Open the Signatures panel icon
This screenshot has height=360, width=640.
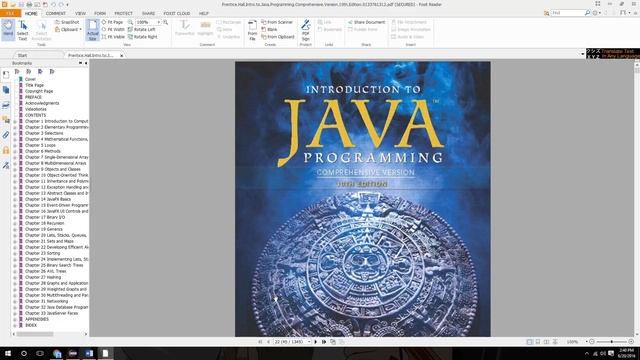coord(6,165)
